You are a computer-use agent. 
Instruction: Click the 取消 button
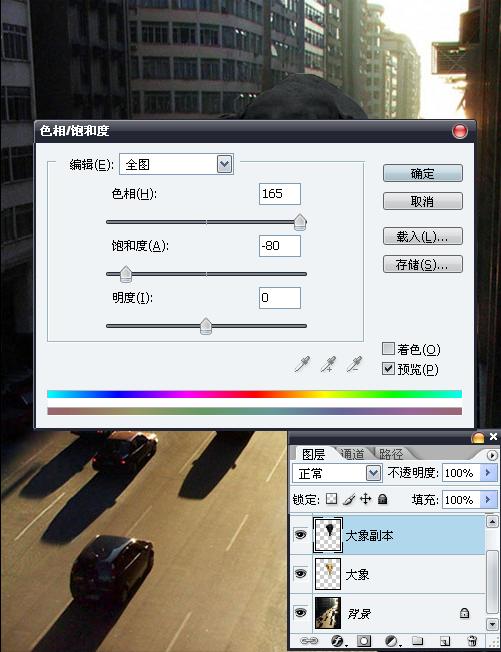422,201
